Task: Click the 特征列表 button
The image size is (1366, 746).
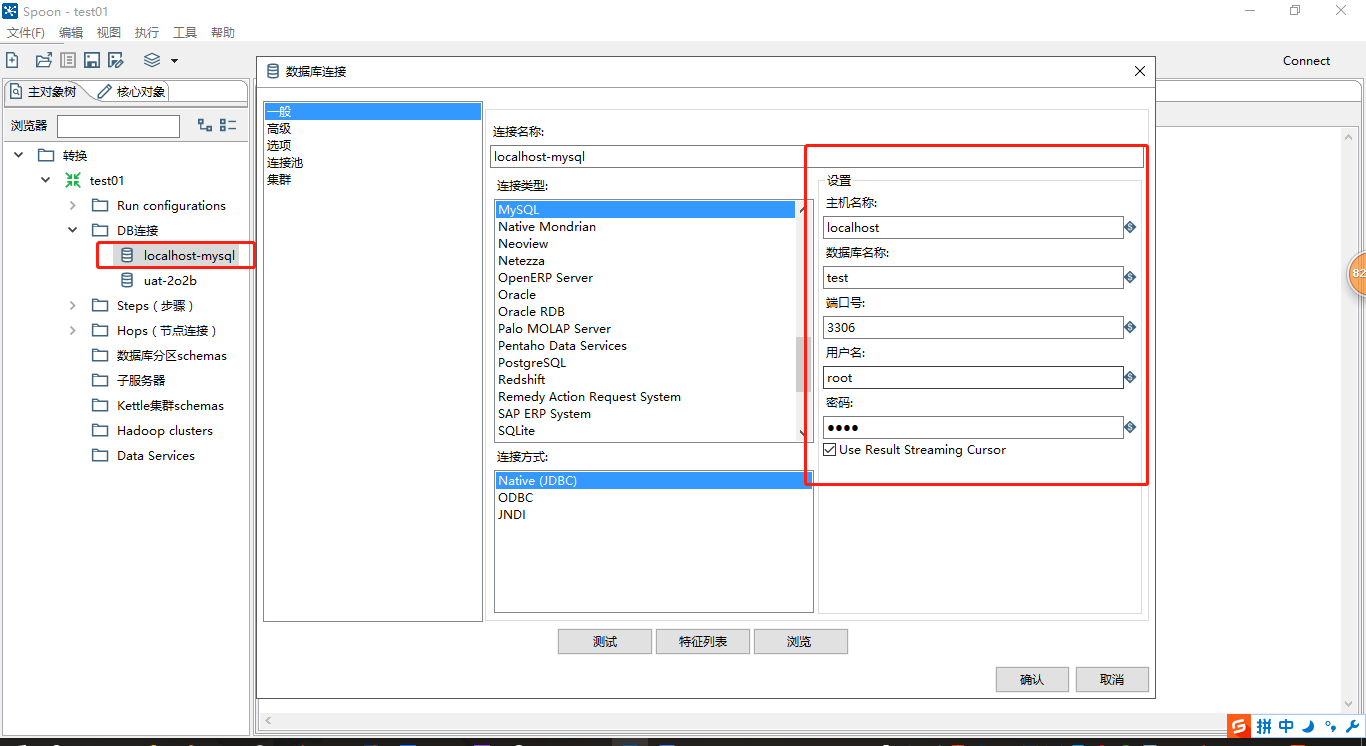Action: point(703,642)
